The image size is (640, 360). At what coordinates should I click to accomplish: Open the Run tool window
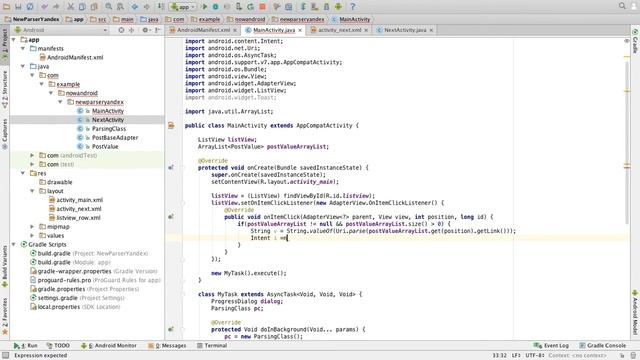click(25, 346)
